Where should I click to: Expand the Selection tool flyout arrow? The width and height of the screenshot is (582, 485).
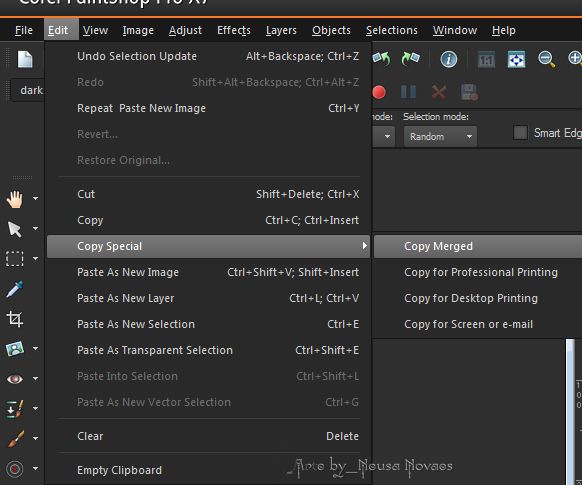tap(35, 259)
